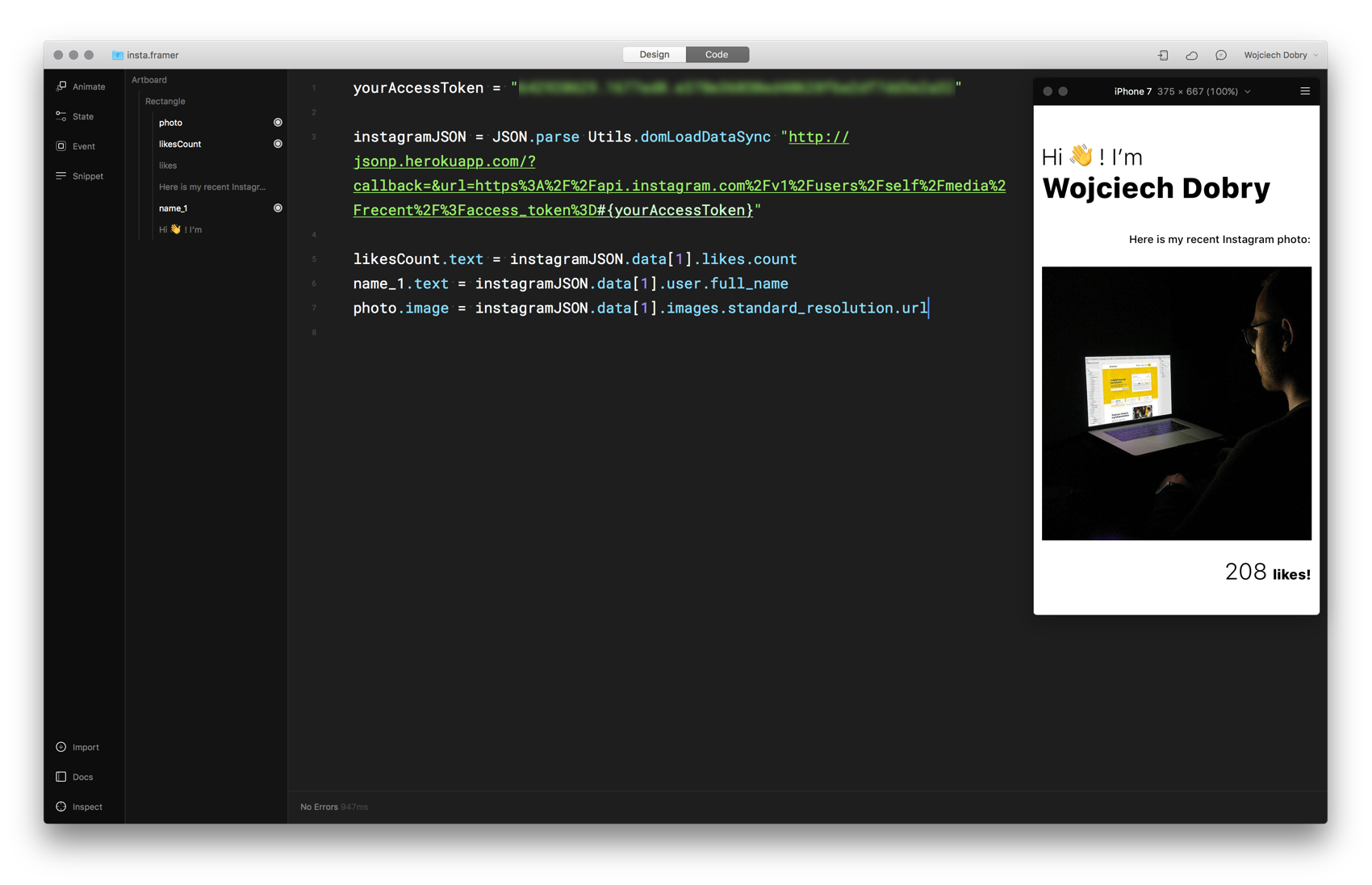Click the Animate icon in sidebar
The image size is (1372, 885).
[x=61, y=86]
